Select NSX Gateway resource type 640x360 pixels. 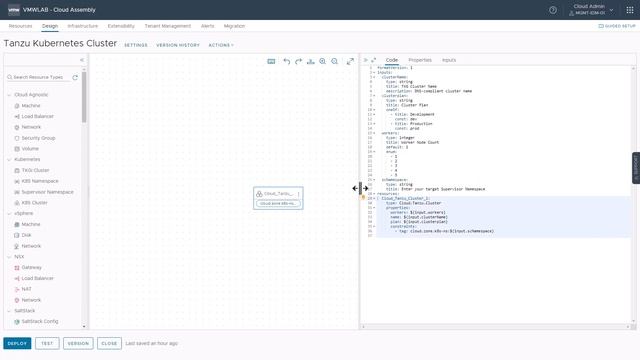pos(28,267)
